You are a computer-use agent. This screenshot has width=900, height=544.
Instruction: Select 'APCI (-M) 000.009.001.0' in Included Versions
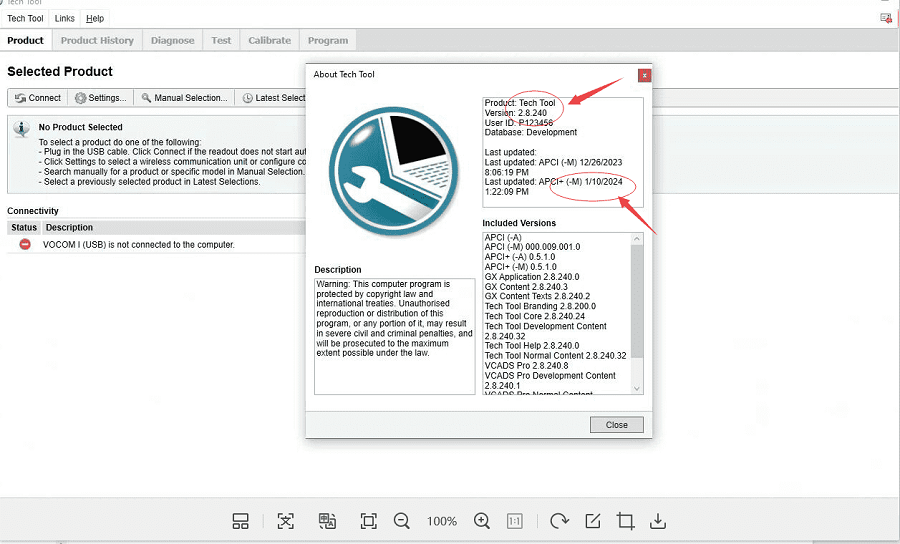532,247
